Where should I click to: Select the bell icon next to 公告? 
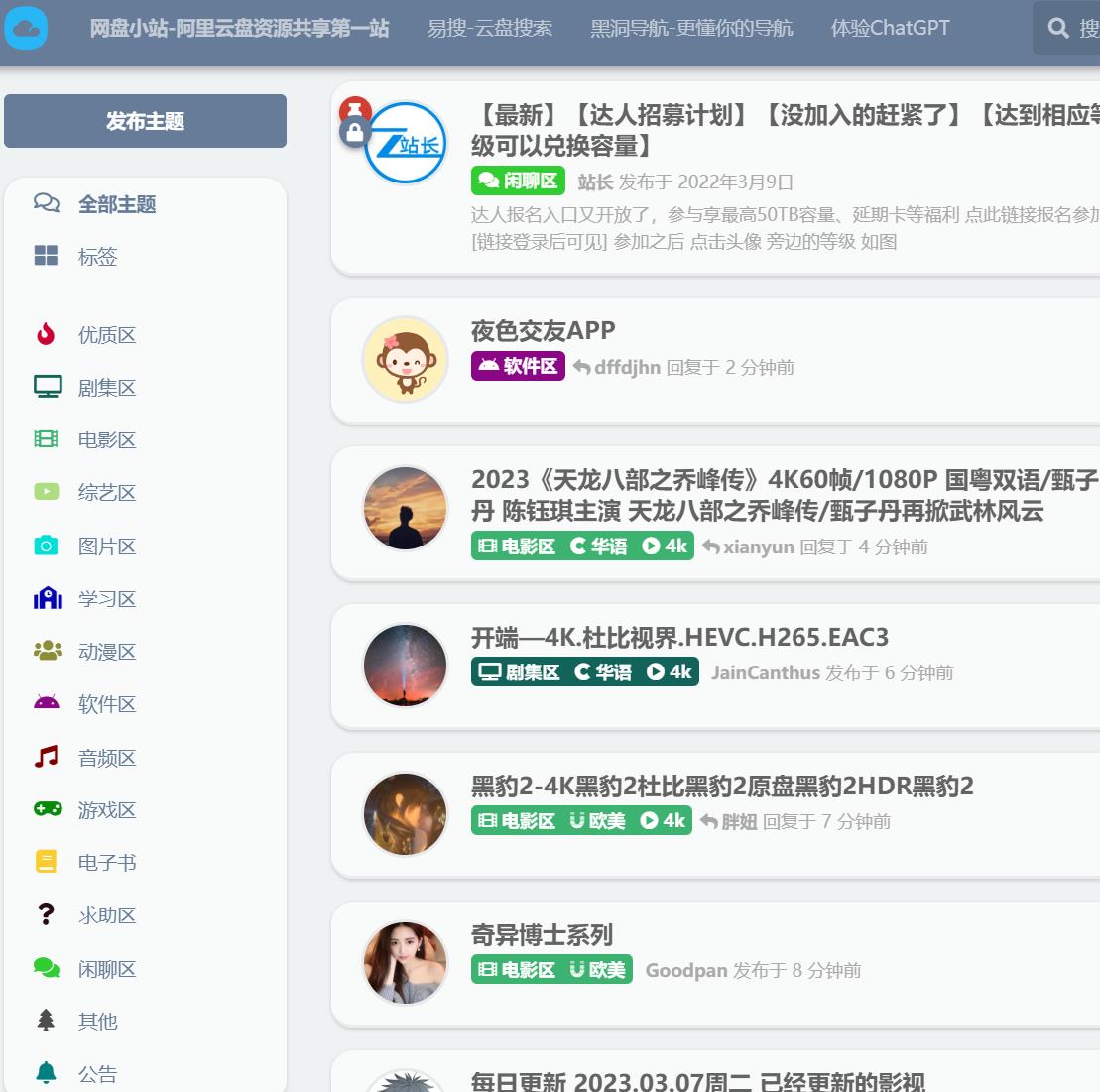pyautogui.click(x=46, y=1073)
